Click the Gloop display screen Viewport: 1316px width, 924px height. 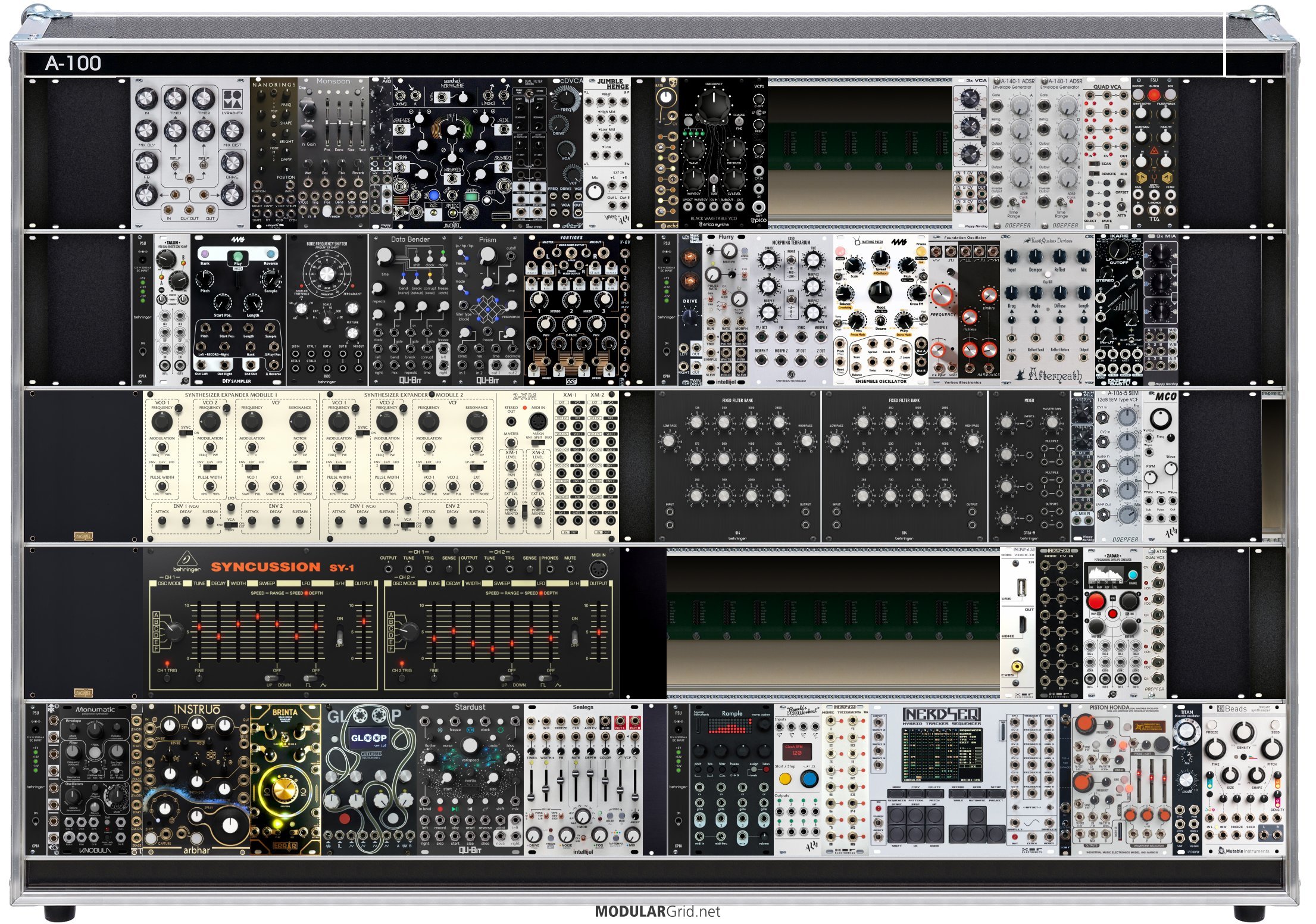[x=368, y=738]
